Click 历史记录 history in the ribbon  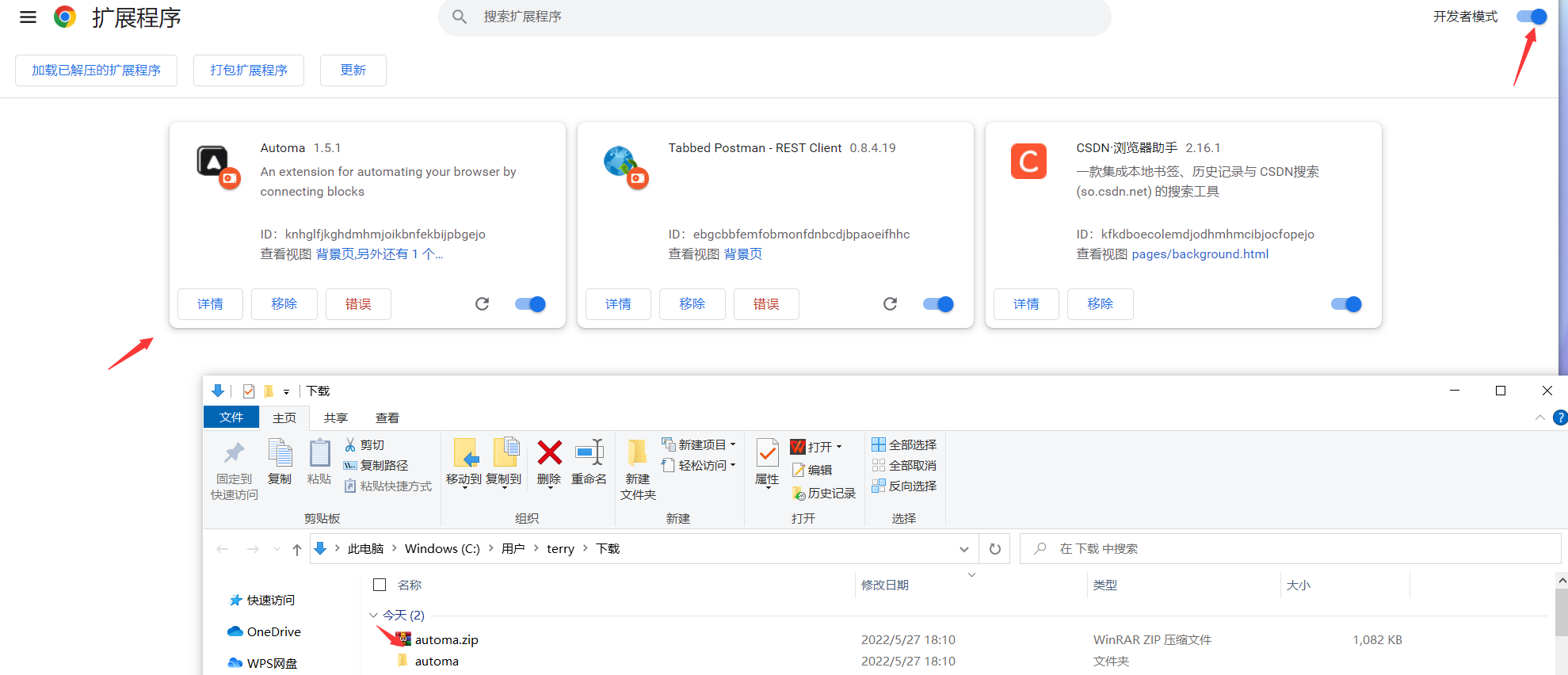pyautogui.click(x=823, y=493)
